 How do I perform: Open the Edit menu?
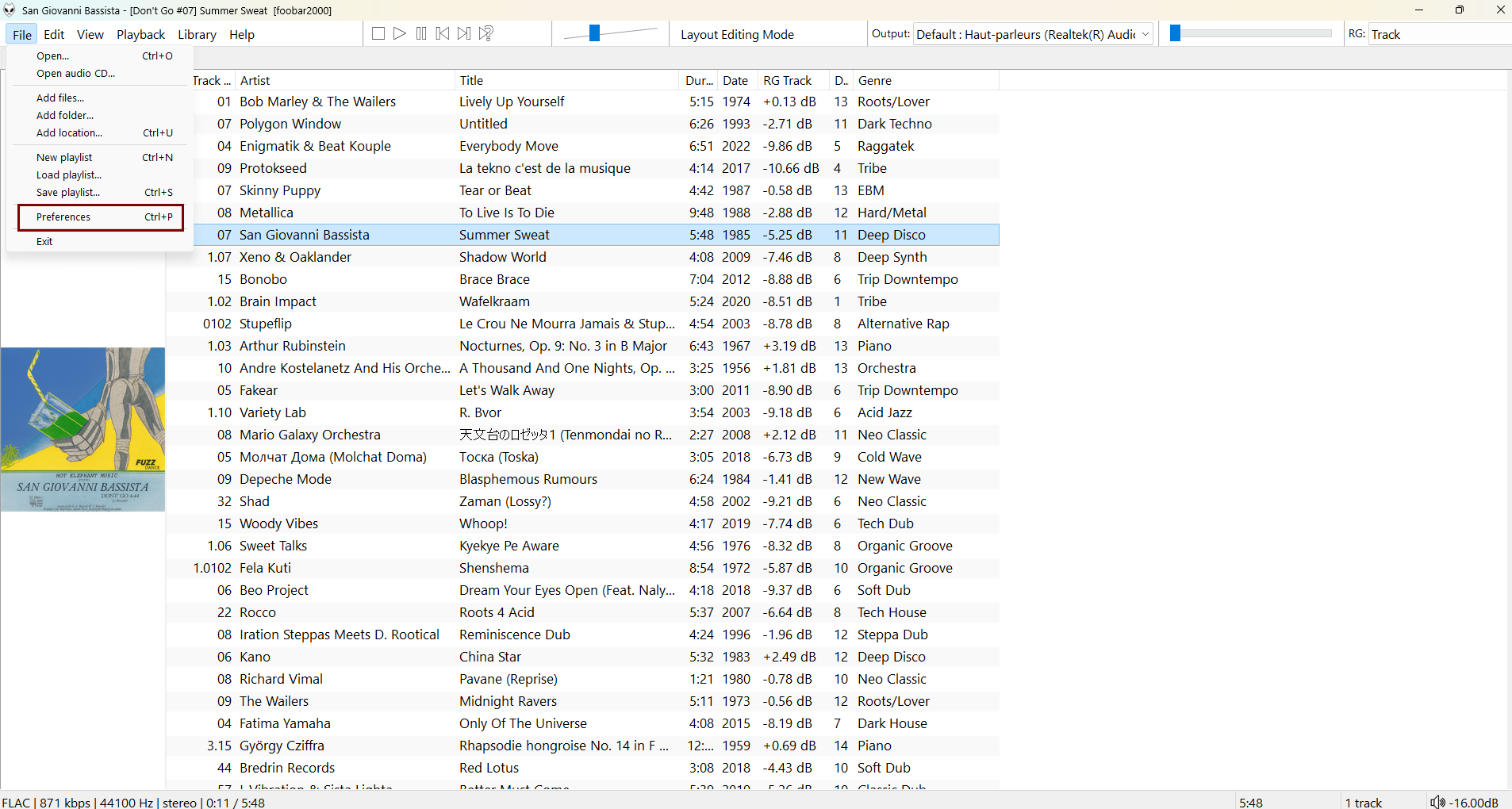pos(54,34)
